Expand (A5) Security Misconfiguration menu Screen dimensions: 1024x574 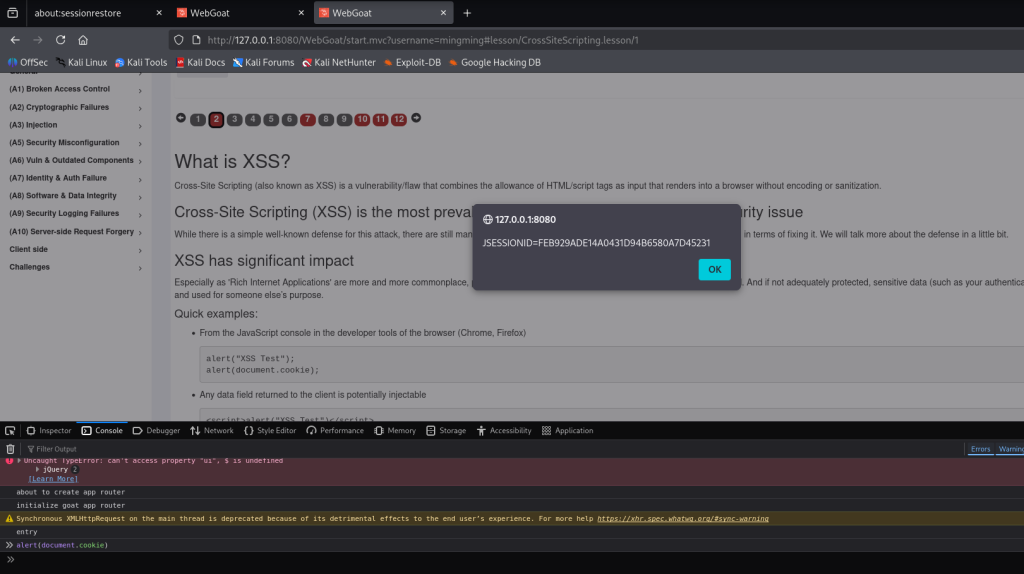point(76,143)
